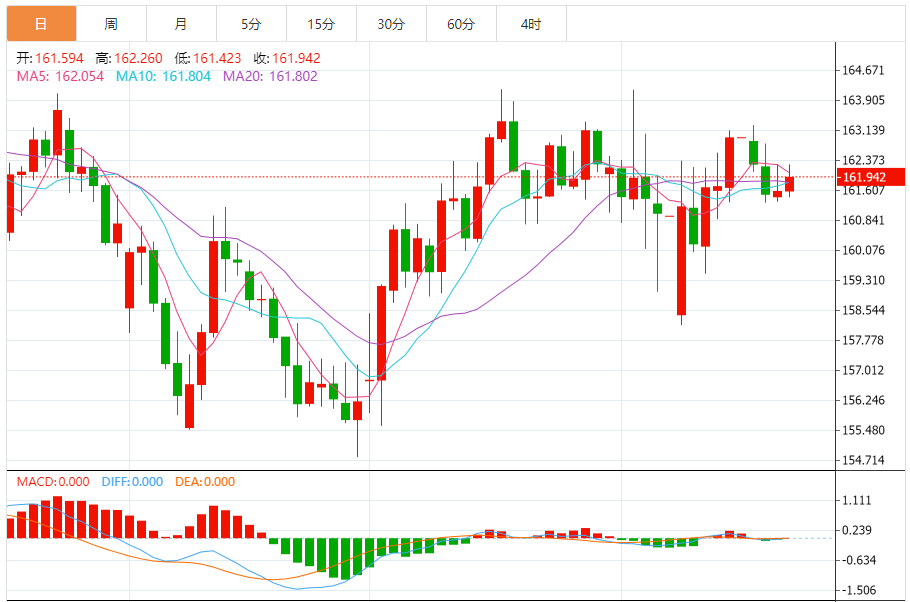Click the candlestick with the chart's lowest wick
Screen dimensions: 910x602
[x=358, y=410]
